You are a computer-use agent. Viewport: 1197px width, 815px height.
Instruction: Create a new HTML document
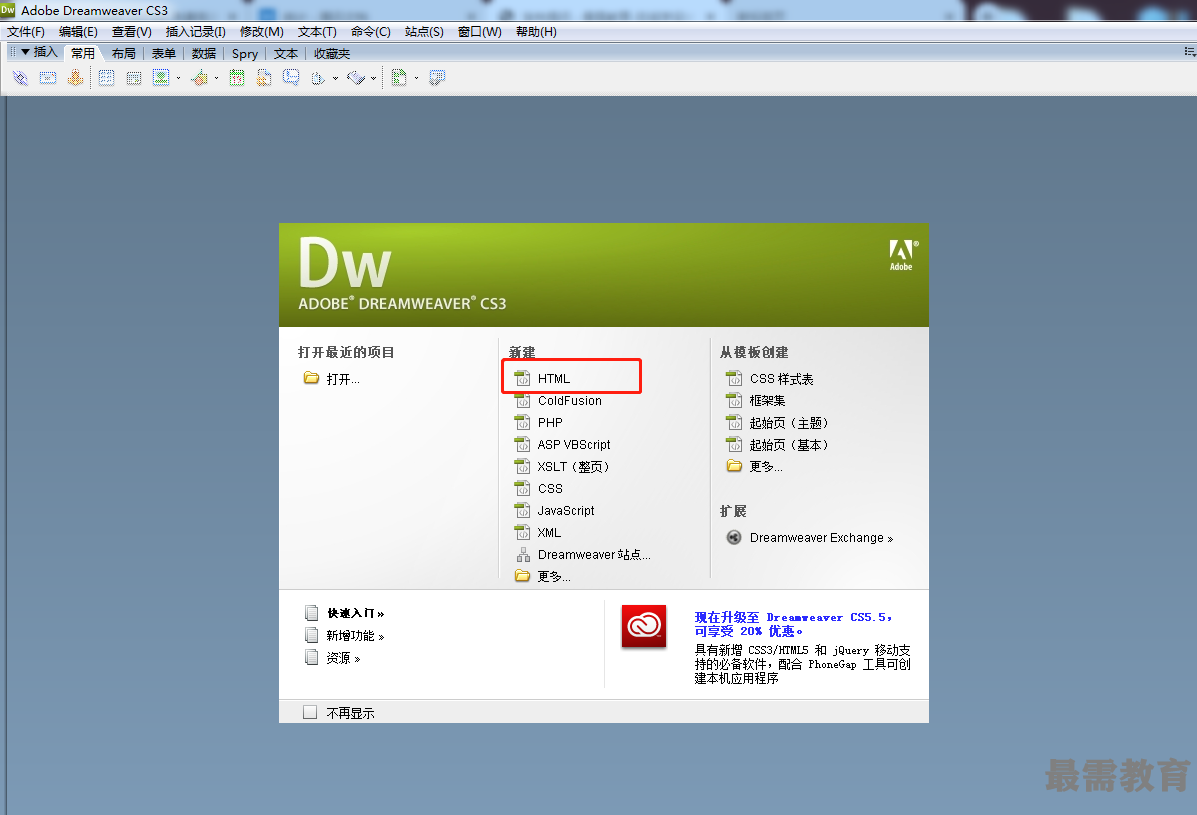point(553,379)
